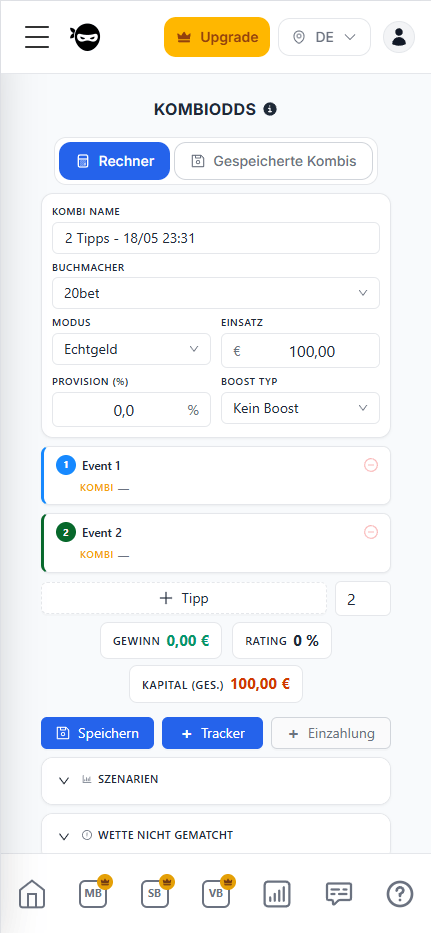The height and width of the screenshot is (933, 431).
Task: Open the help question mark icon
Action: (x=400, y=894)
